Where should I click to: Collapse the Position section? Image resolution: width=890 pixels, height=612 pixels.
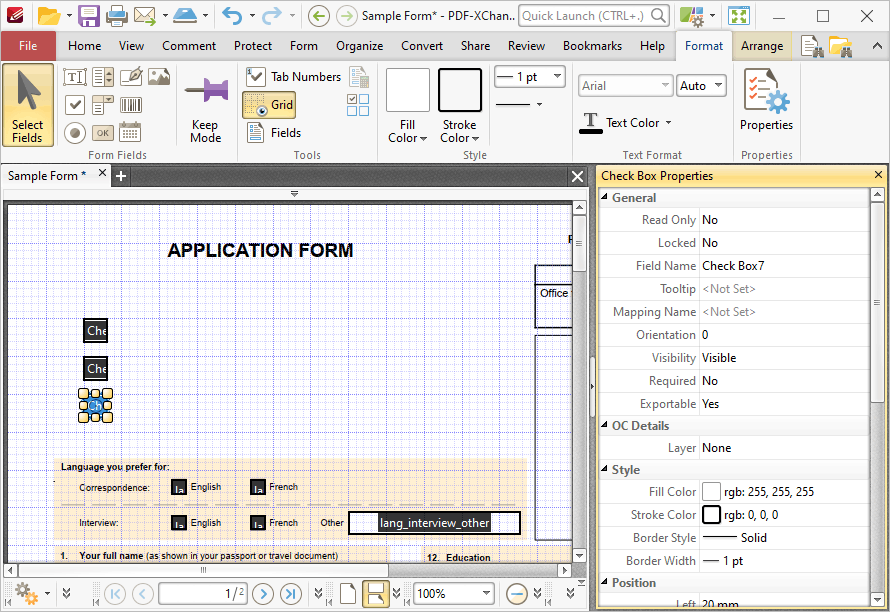click(604, 582)
